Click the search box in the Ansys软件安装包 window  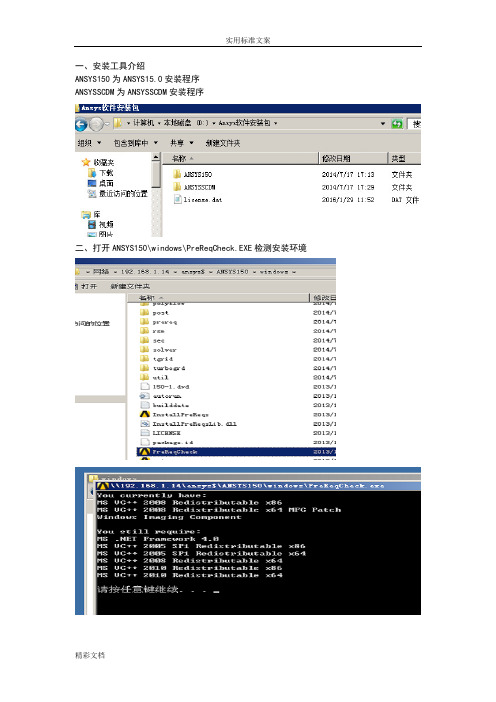(x=415, y=124)
